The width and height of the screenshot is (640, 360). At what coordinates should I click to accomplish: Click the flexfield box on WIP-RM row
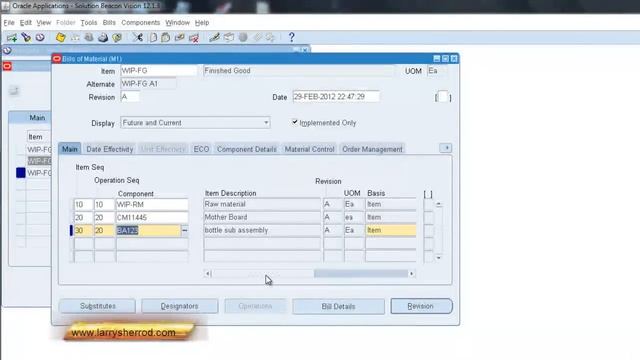[x=428, y=204]
